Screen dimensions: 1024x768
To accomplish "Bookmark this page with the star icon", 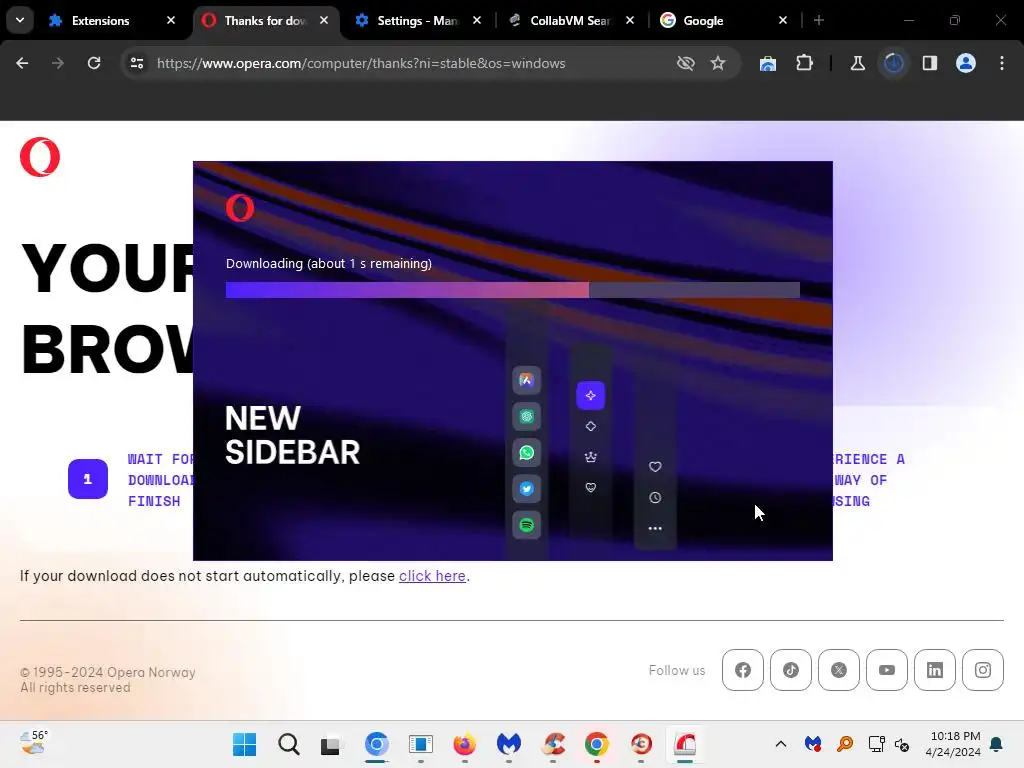I will click(718, 63).
